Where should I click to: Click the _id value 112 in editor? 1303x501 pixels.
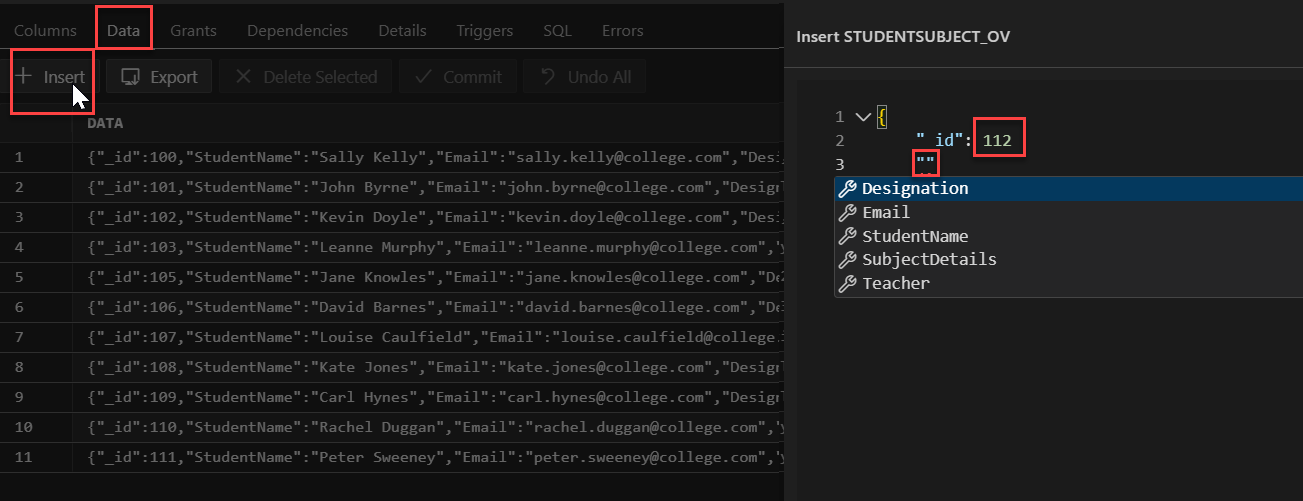point(997,141)
